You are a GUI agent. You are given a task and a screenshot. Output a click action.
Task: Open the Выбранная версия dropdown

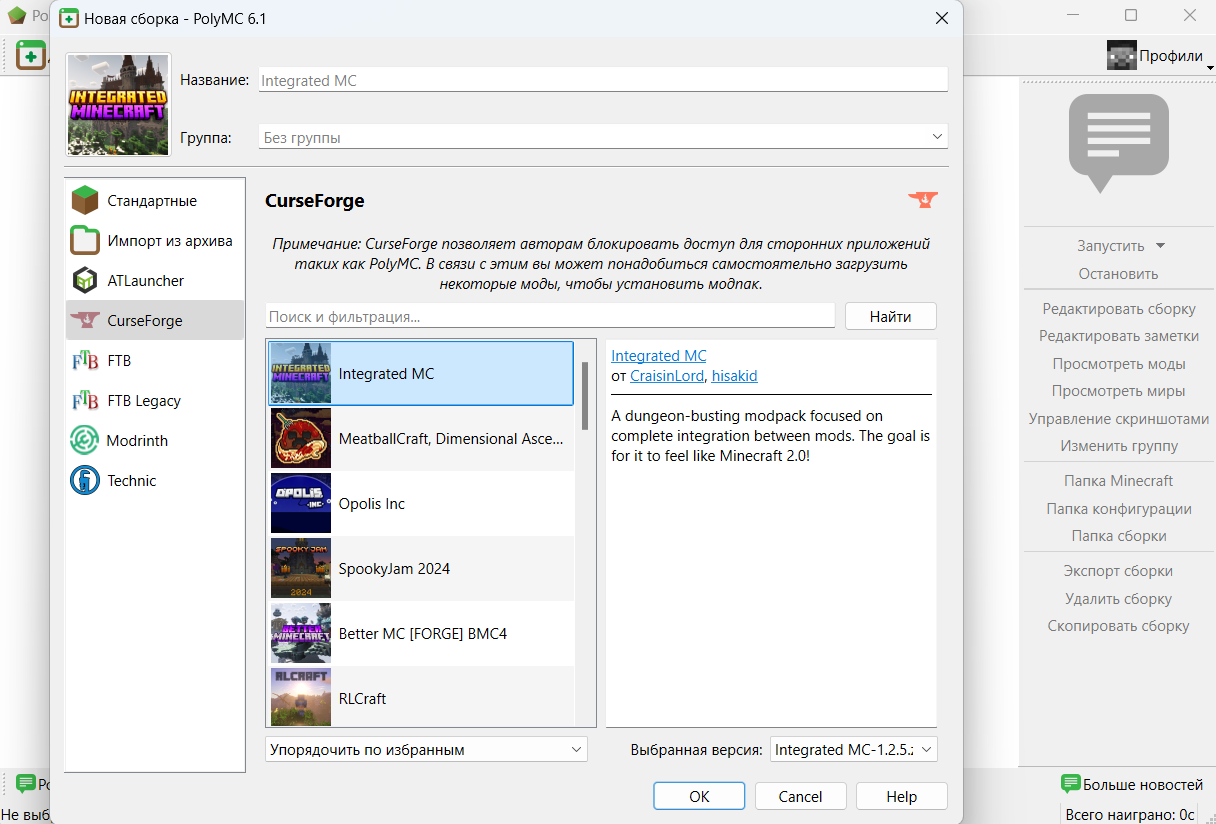click(x=854, y=749)
